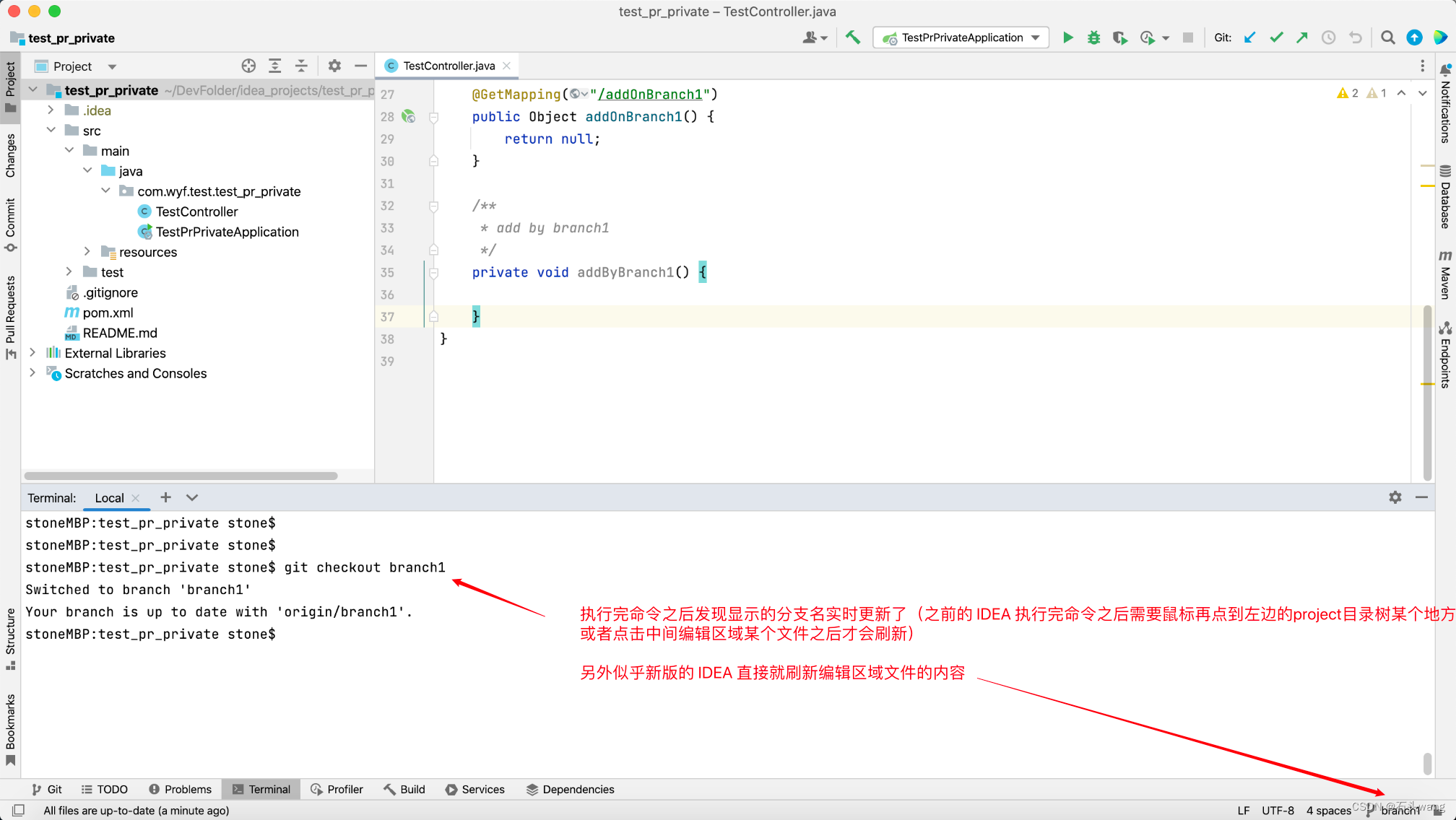Viewport: 1456px width, 820px height.
Task: Toggle the Pull Requests sidebar panel
Action: click(10, 318)
